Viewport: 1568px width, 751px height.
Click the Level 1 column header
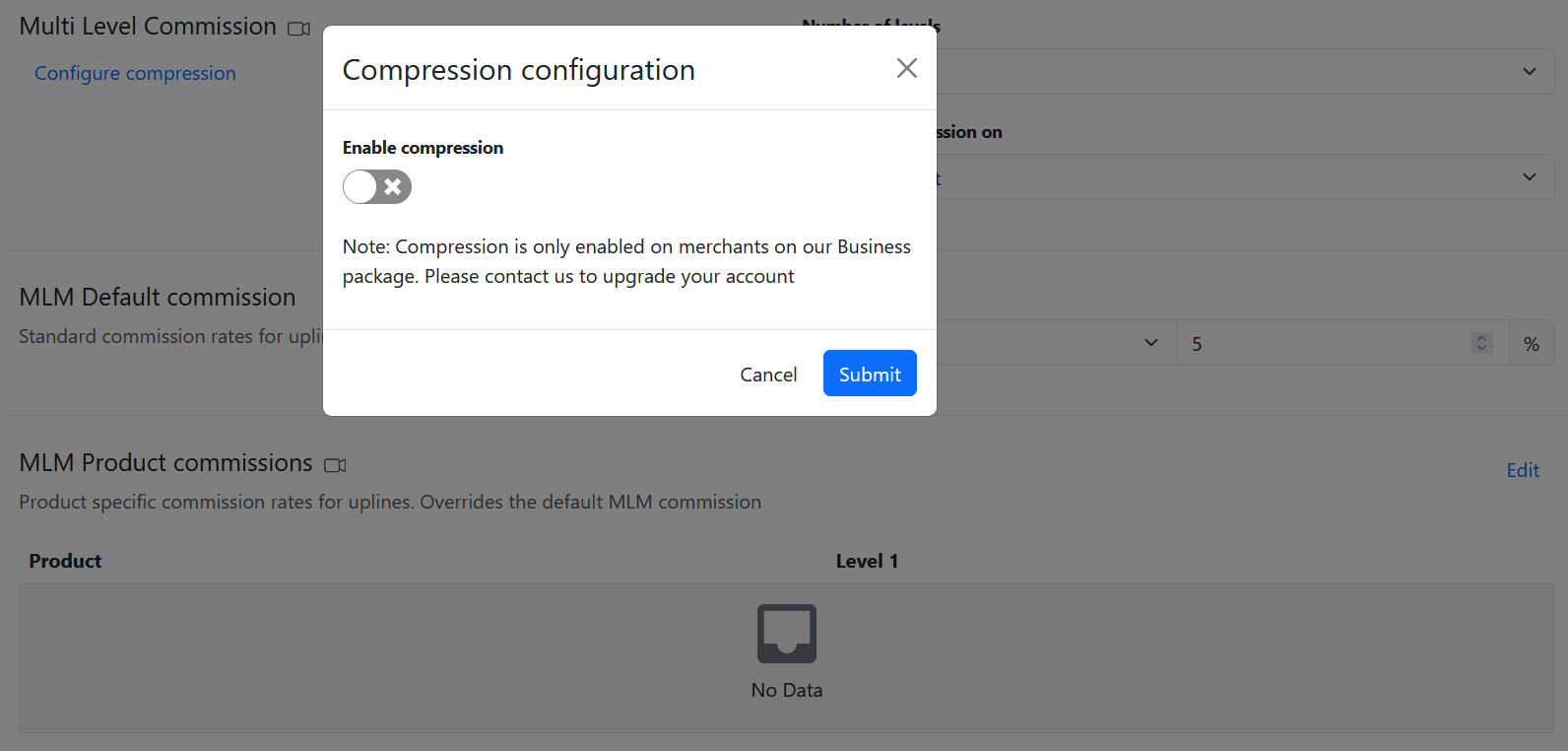867,561
